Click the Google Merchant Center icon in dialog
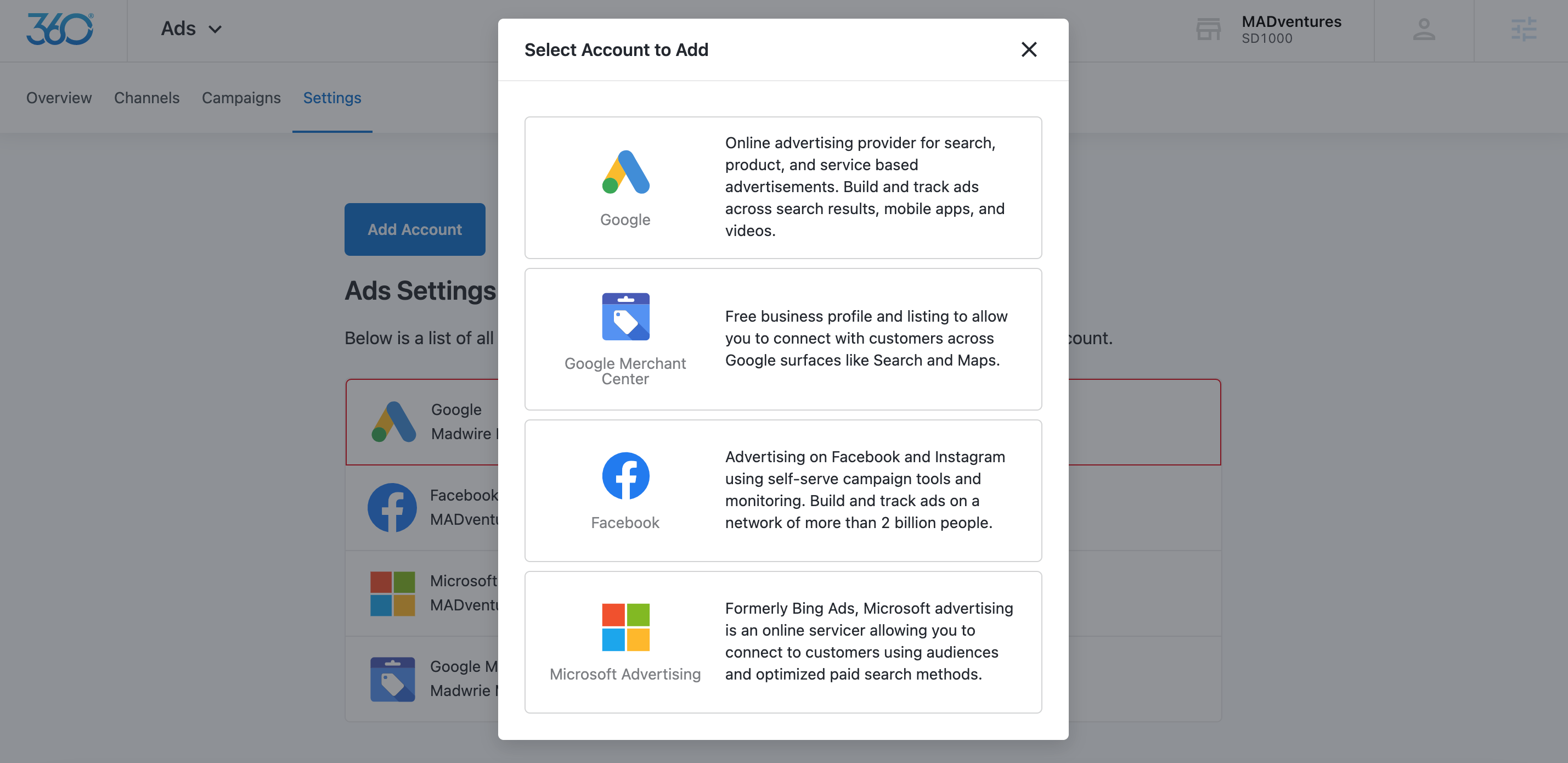The height and width of the screenshot is (763, 1568). (x=625, y=317)
